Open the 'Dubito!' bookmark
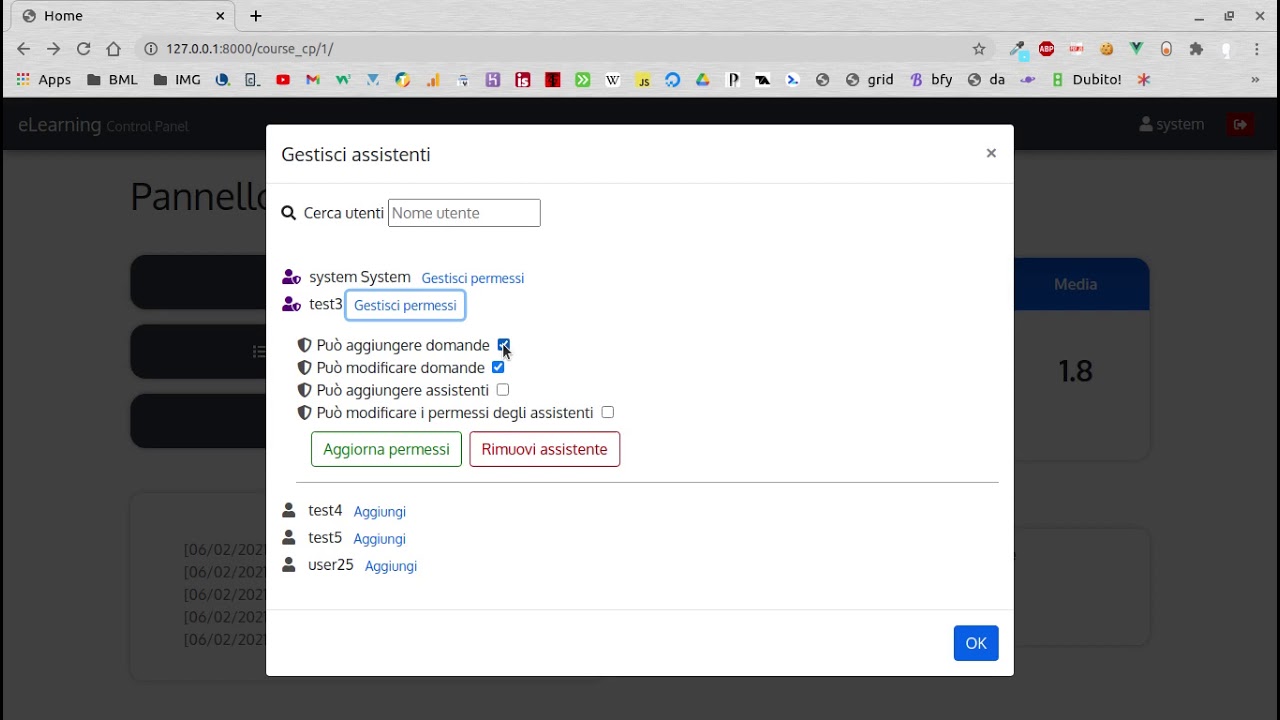1280x720 pixels. pos(1086,80)
